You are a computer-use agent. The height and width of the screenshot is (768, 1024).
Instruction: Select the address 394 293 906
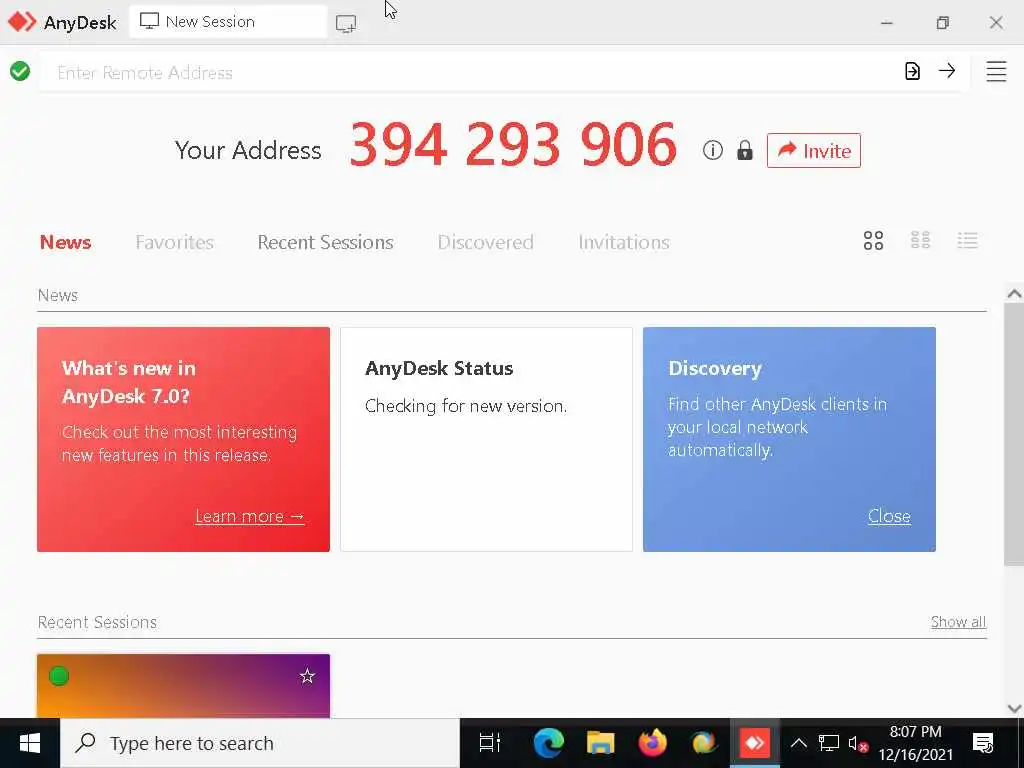point(513,144)
